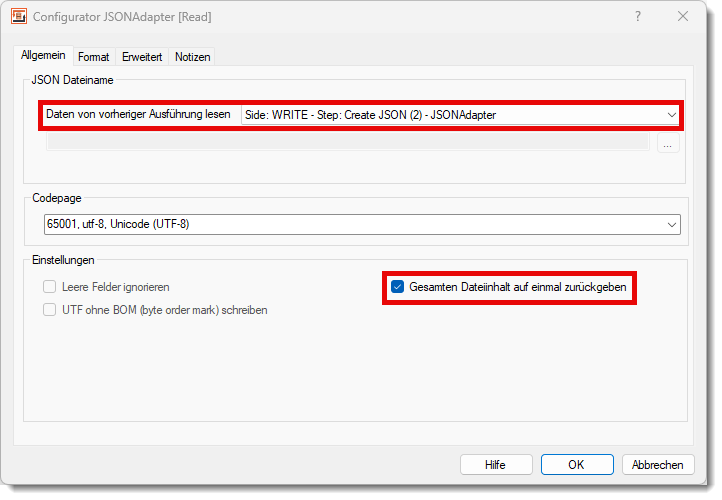The width and height of the screenshot is (722, 500).
Task: Open the Format tab
Action: click(x=94, y=57)
